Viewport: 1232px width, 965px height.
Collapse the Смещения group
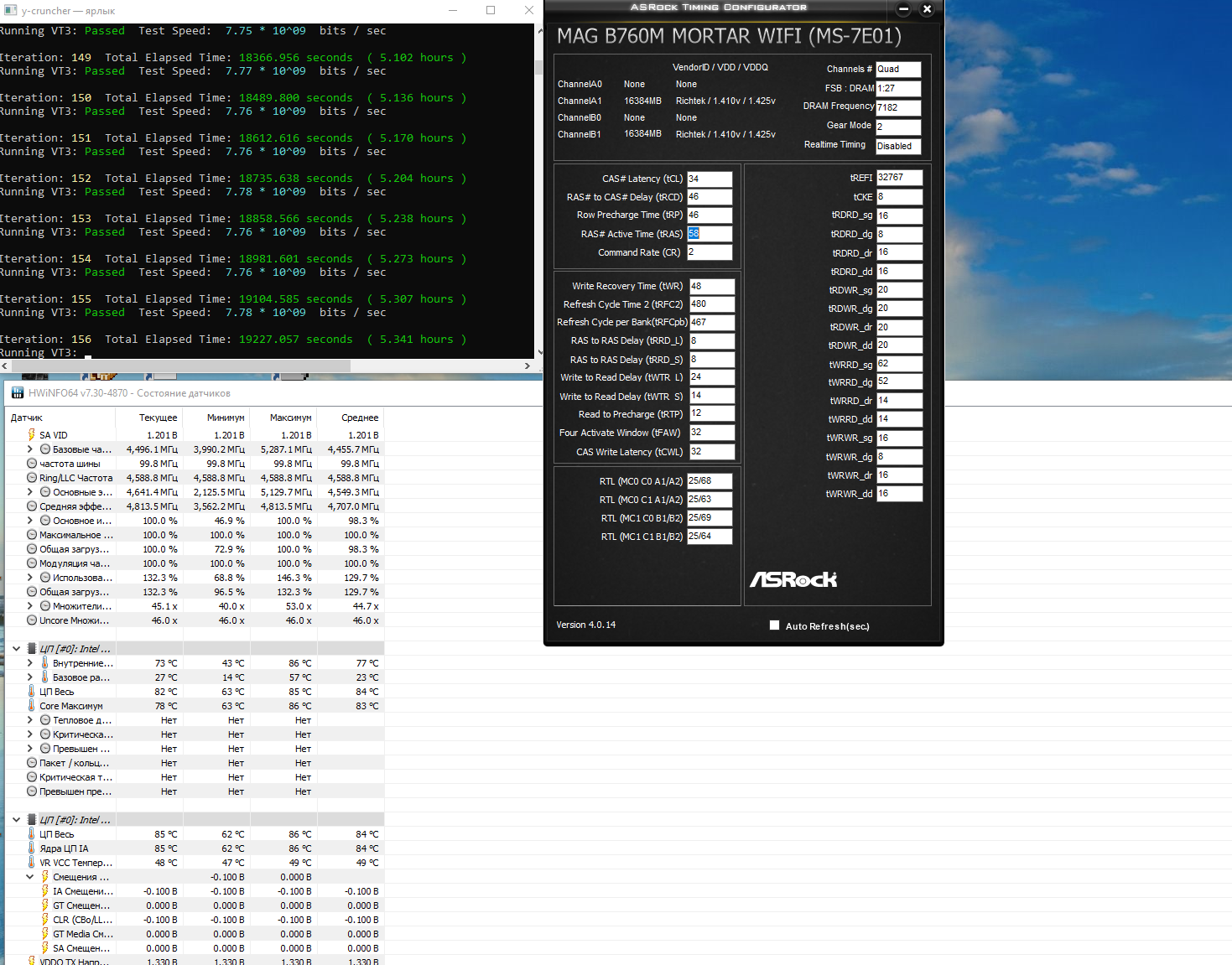[x=30, y=877]
